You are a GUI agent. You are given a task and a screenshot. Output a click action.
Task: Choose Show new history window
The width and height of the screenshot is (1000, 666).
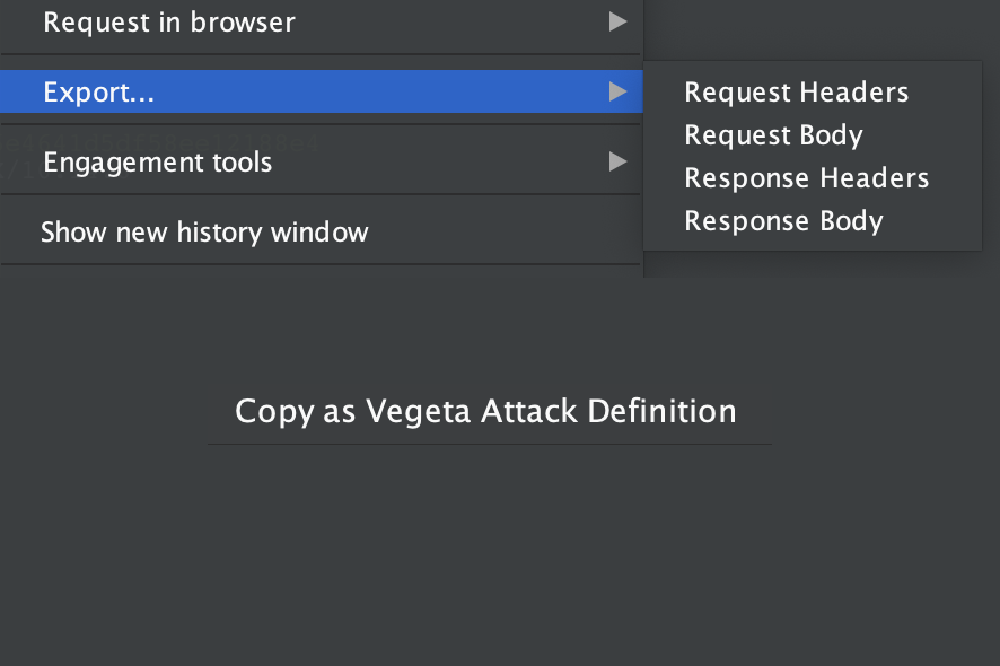(x=205, y=233)
